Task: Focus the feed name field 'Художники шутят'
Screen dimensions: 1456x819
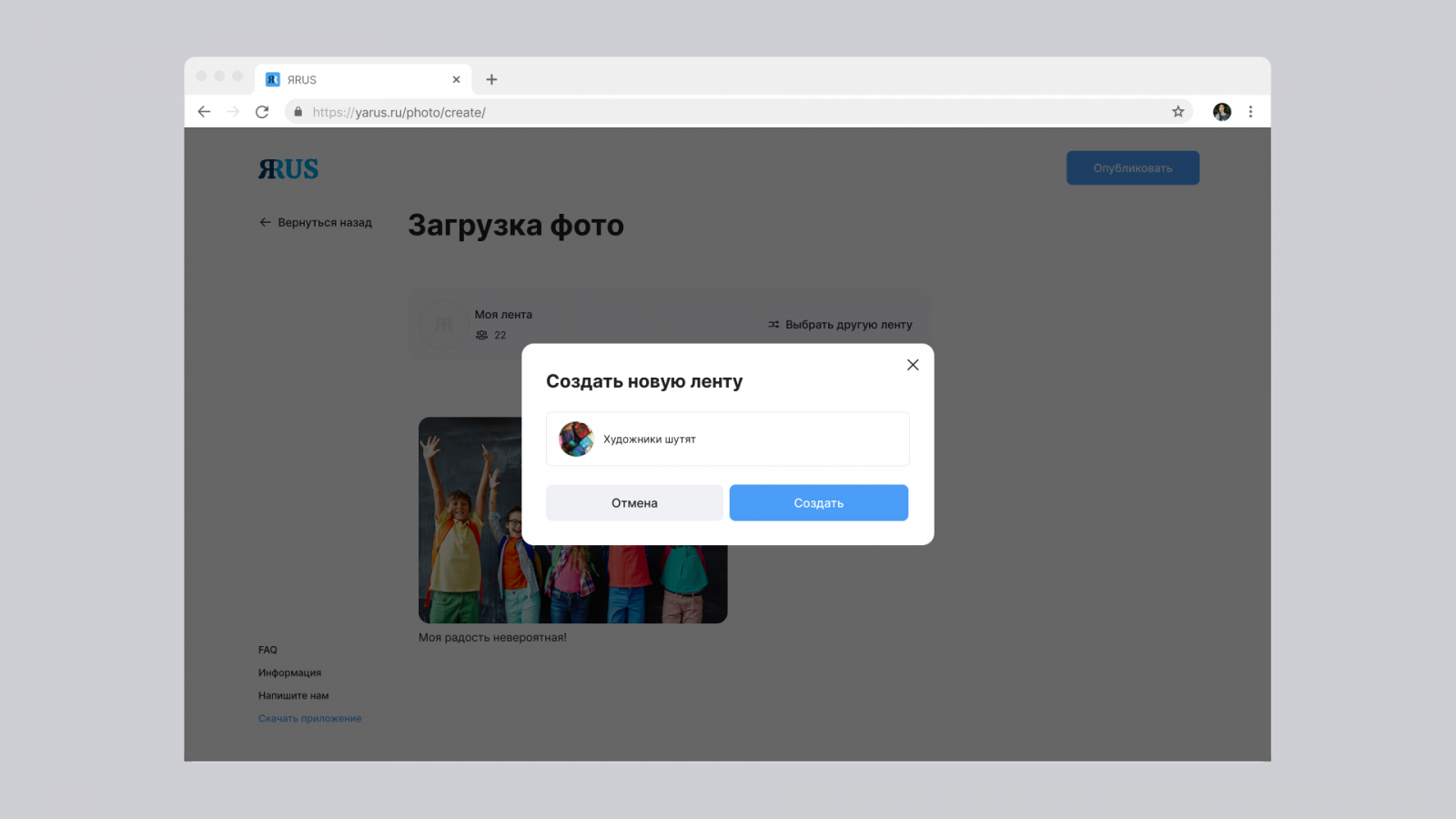Action: (x=728, y=439)
